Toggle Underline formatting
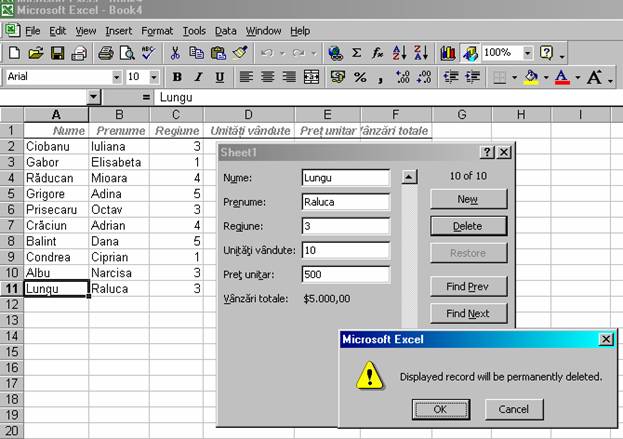This screenshot has width=623, height=439. pyautogui.click(x=217, y=77)
